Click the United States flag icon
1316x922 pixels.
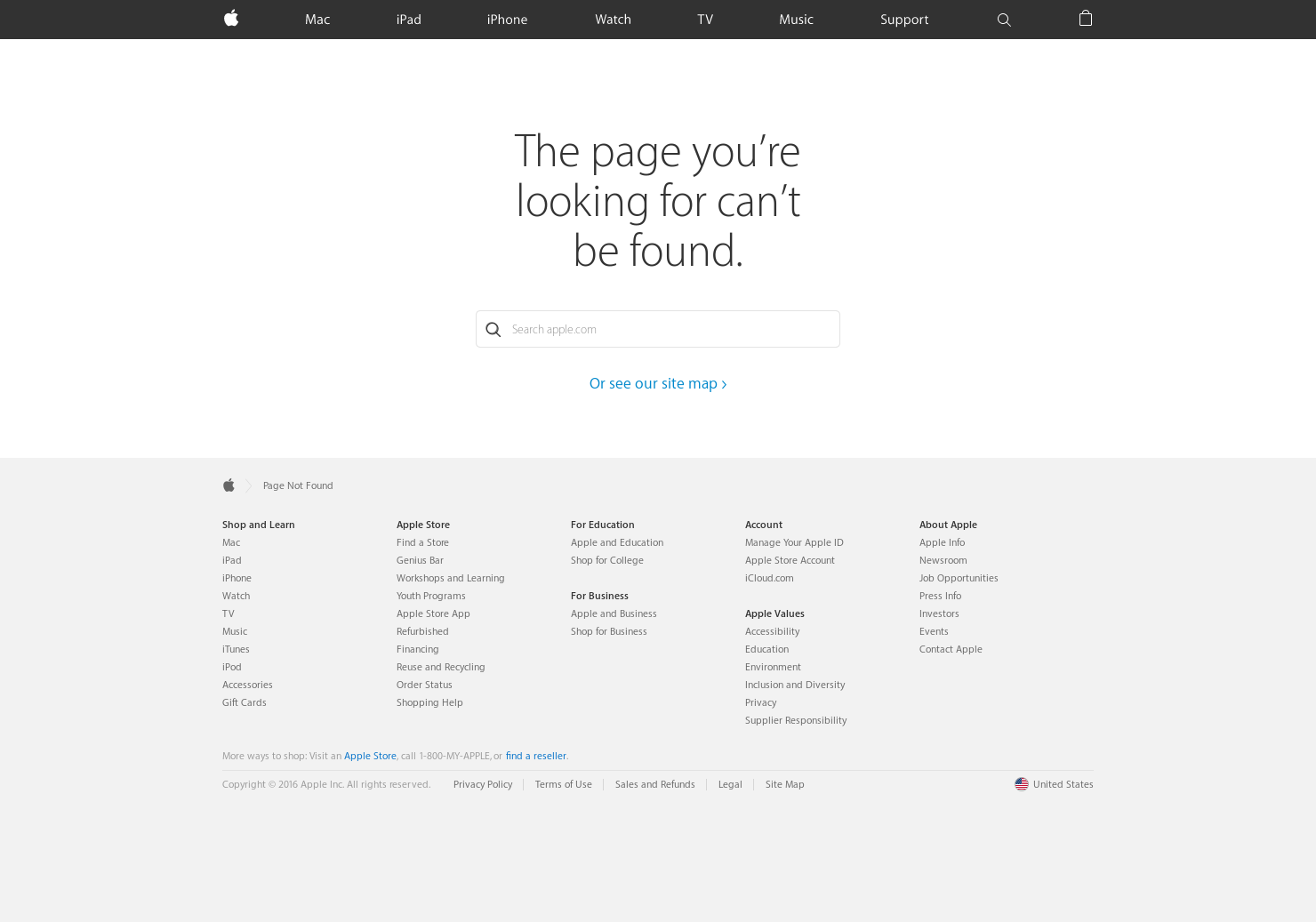pyautogui.click(x=1022, y=784)
